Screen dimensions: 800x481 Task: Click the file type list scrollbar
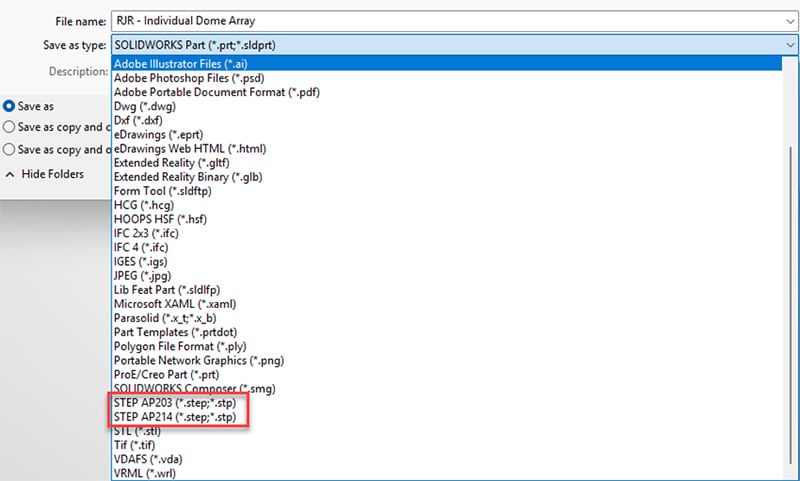791,306
